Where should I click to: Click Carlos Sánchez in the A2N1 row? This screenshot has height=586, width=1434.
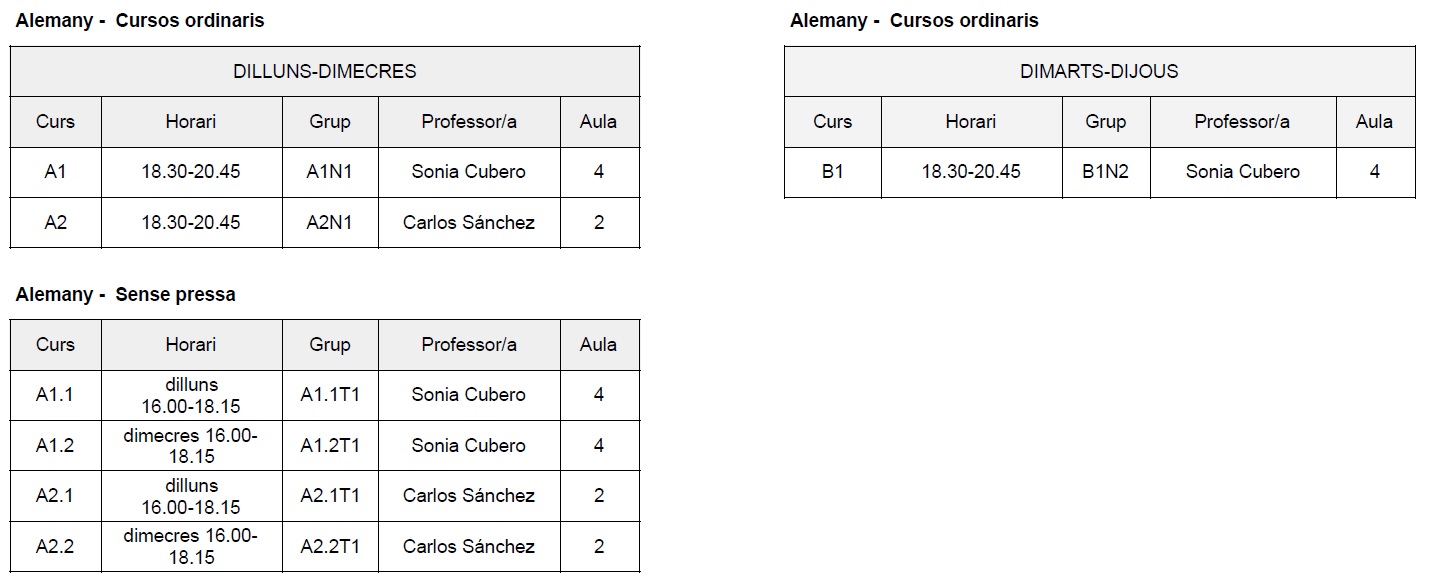click(x=469, y=223)
